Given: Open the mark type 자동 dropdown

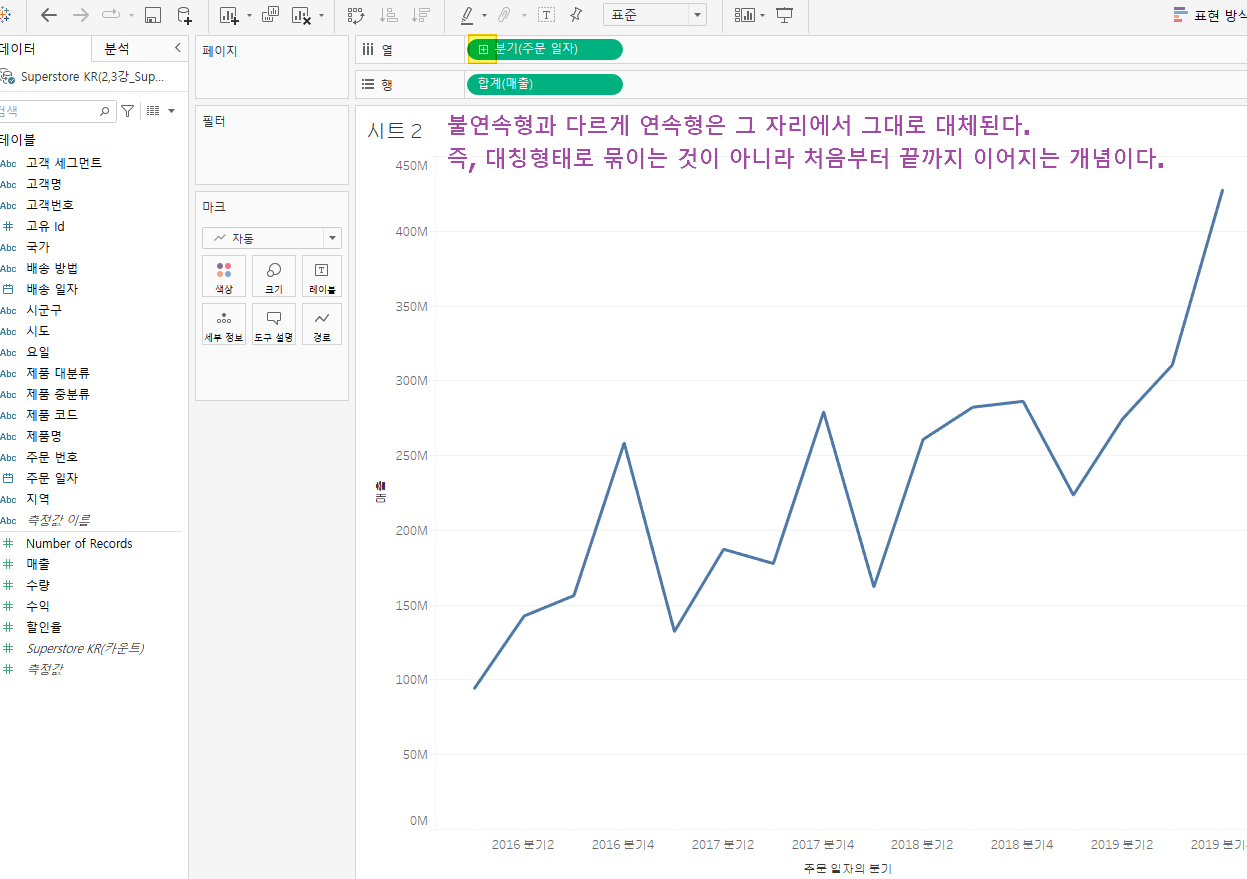Looking at the screenshot, I should click(272, 238).
